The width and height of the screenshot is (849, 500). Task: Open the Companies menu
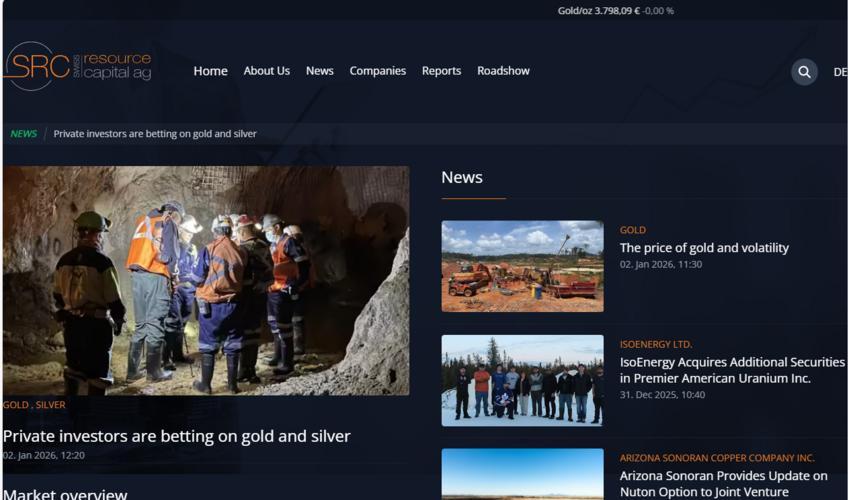377,71
